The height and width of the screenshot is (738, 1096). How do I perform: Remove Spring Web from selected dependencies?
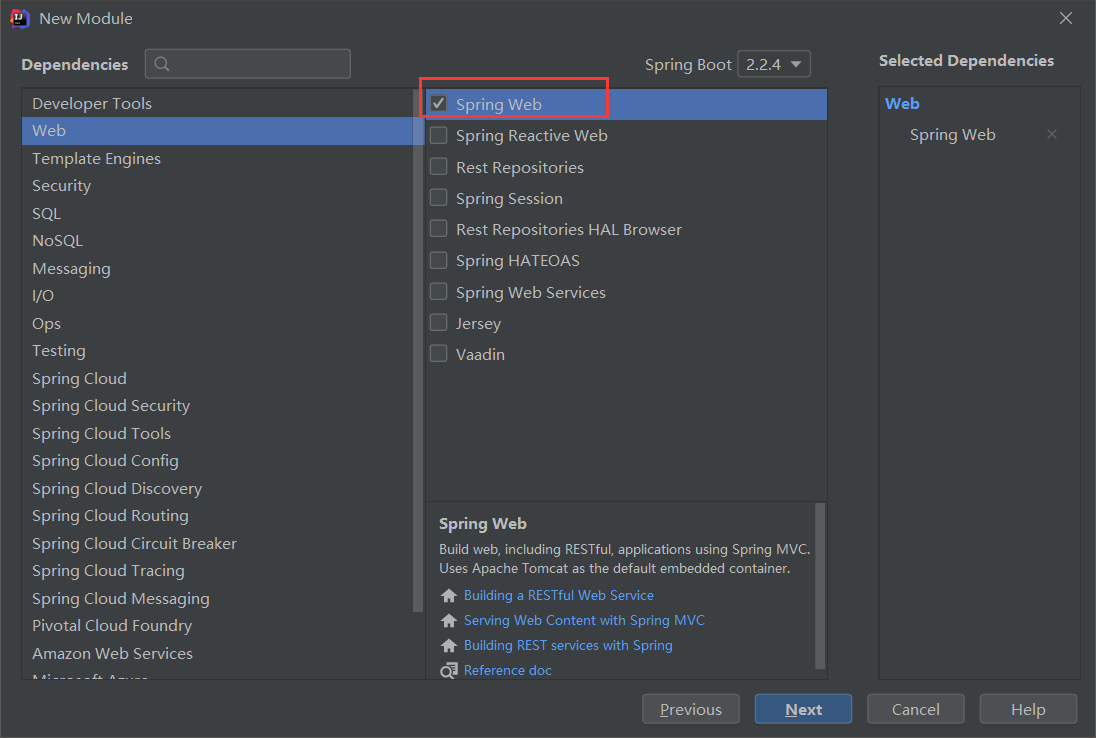click(1051, 134)
